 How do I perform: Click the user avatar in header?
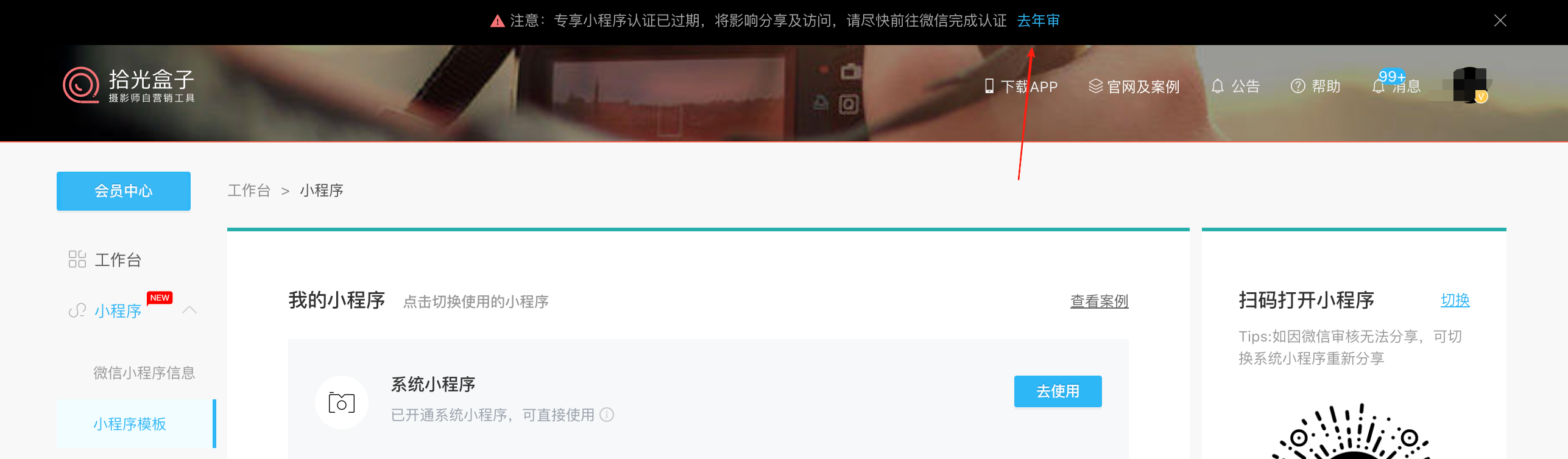pos(1470,85)
